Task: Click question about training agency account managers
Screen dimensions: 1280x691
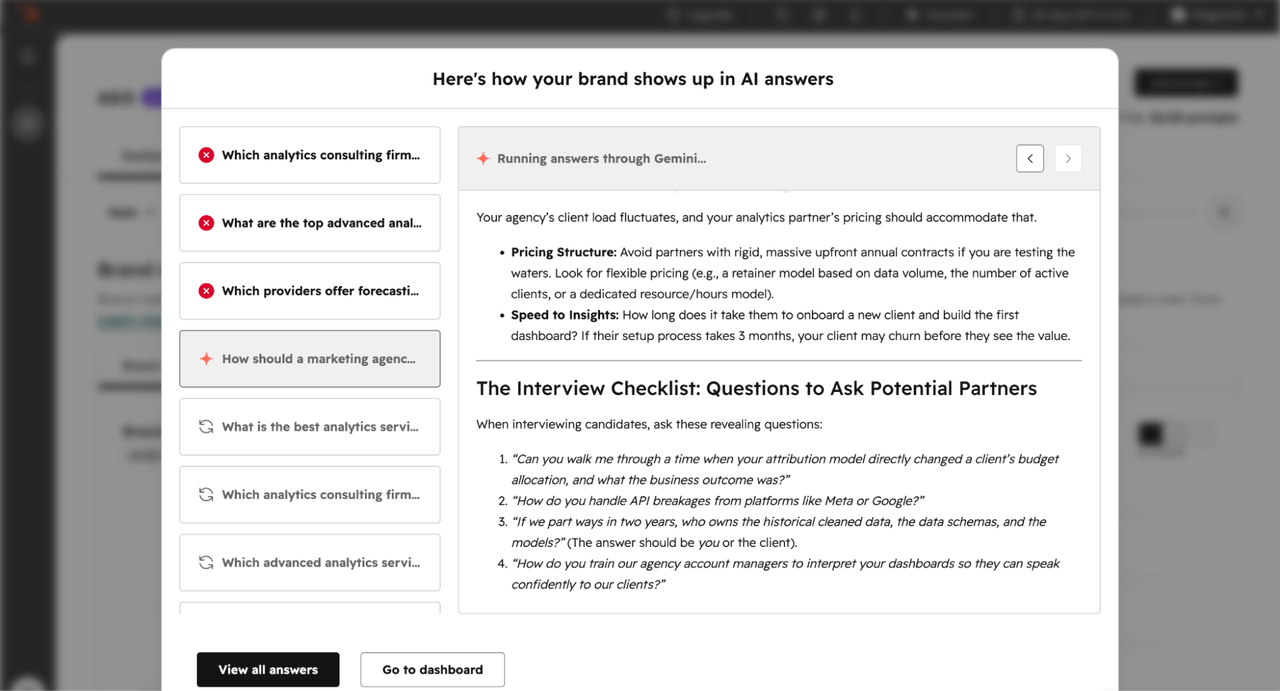Action: pyautogui.click(x=785, y=574)
